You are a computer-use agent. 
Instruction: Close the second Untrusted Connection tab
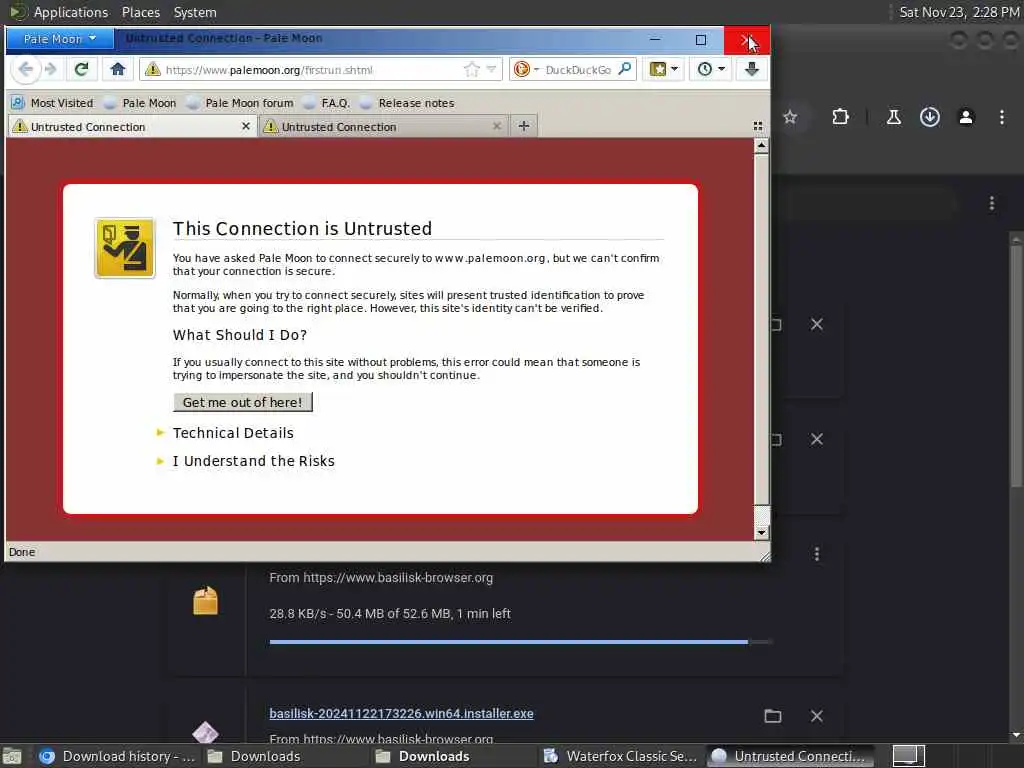click(497, 126)
